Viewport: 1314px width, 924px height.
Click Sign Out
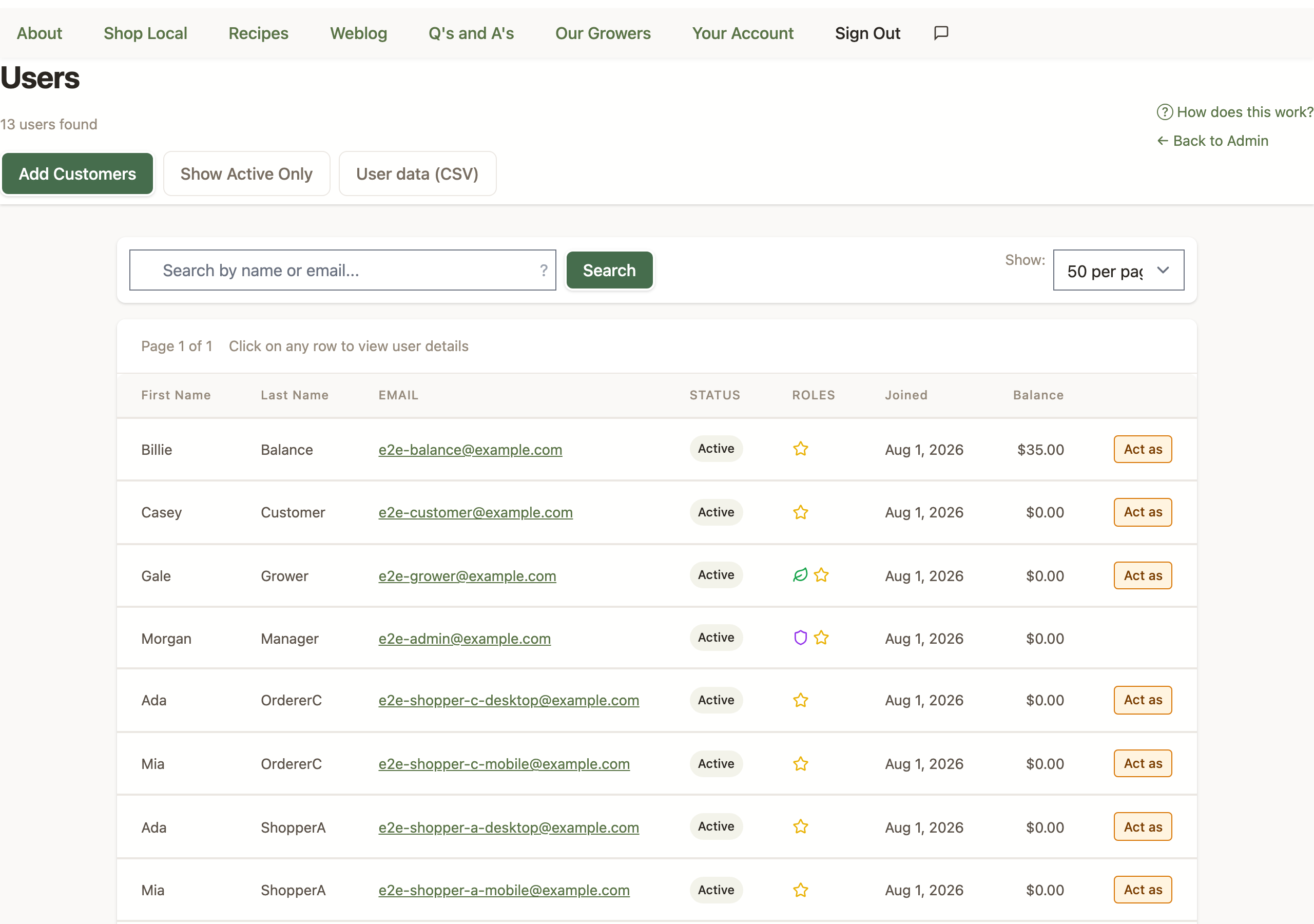(867, 33)
